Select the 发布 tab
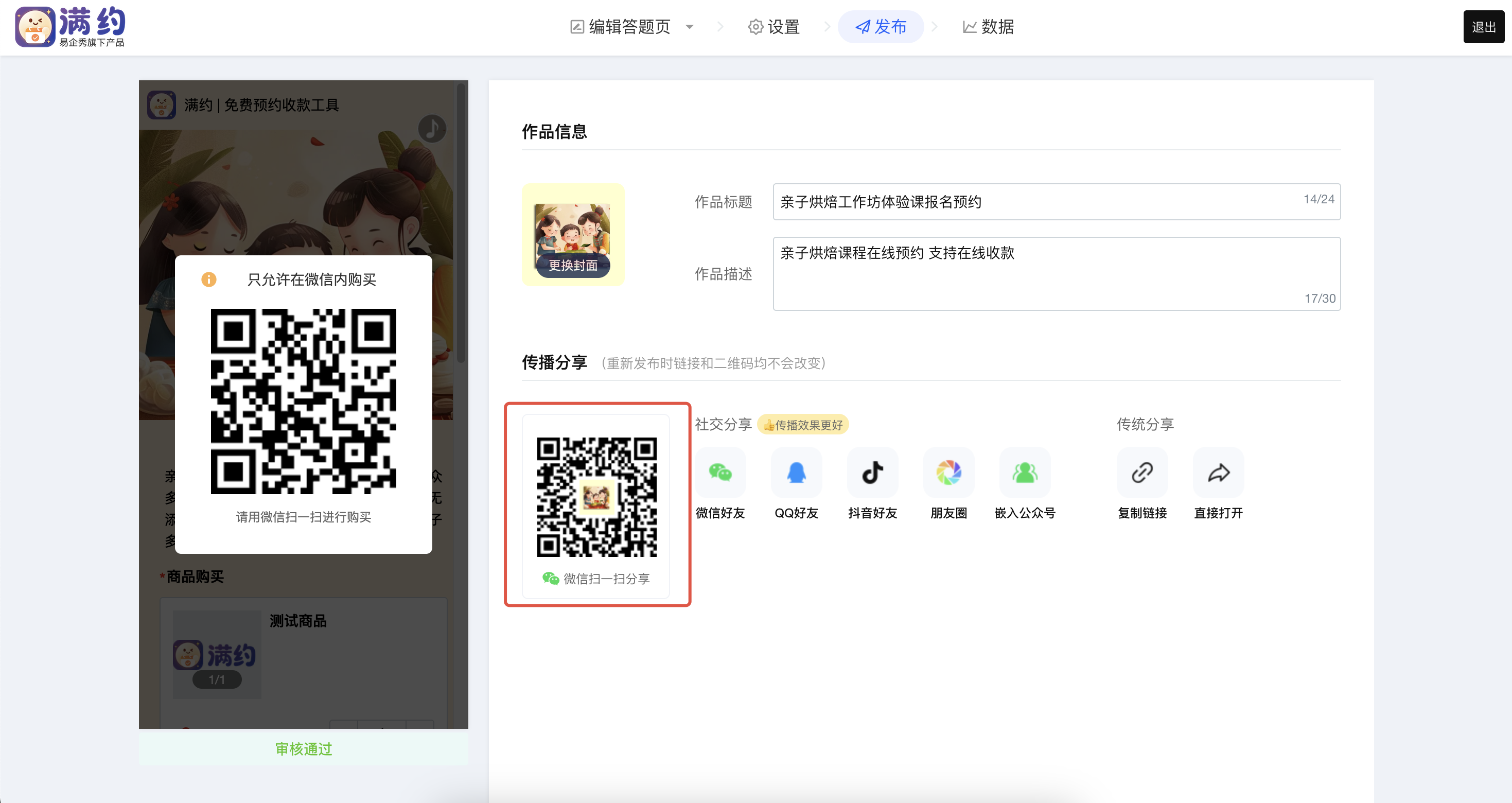Screen dimensions: 1512x803 tap(881, 27)
